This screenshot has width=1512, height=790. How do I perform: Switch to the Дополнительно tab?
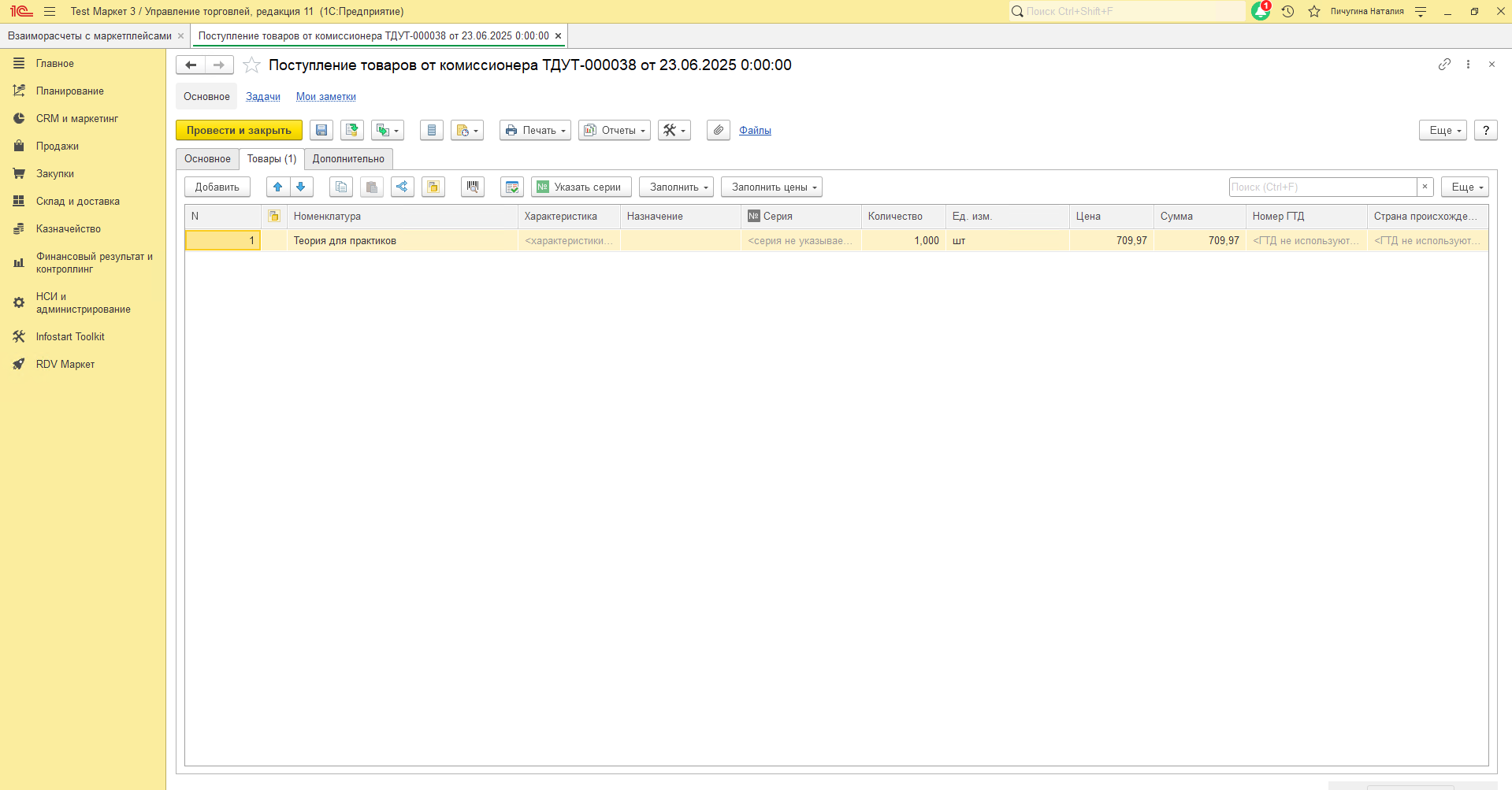point(348,159)
